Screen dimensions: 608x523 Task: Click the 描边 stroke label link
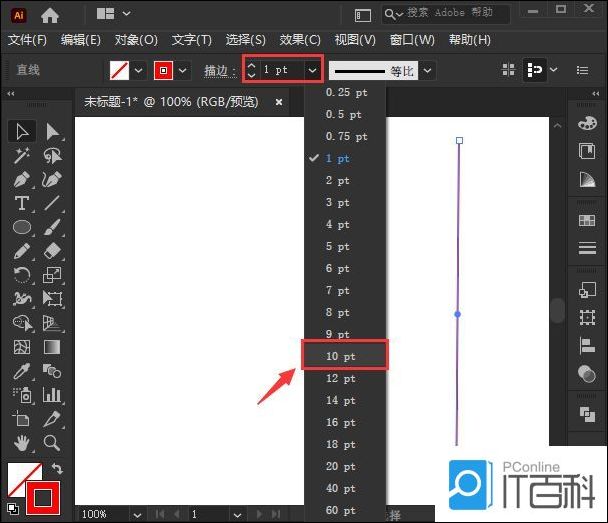[219, 71]
